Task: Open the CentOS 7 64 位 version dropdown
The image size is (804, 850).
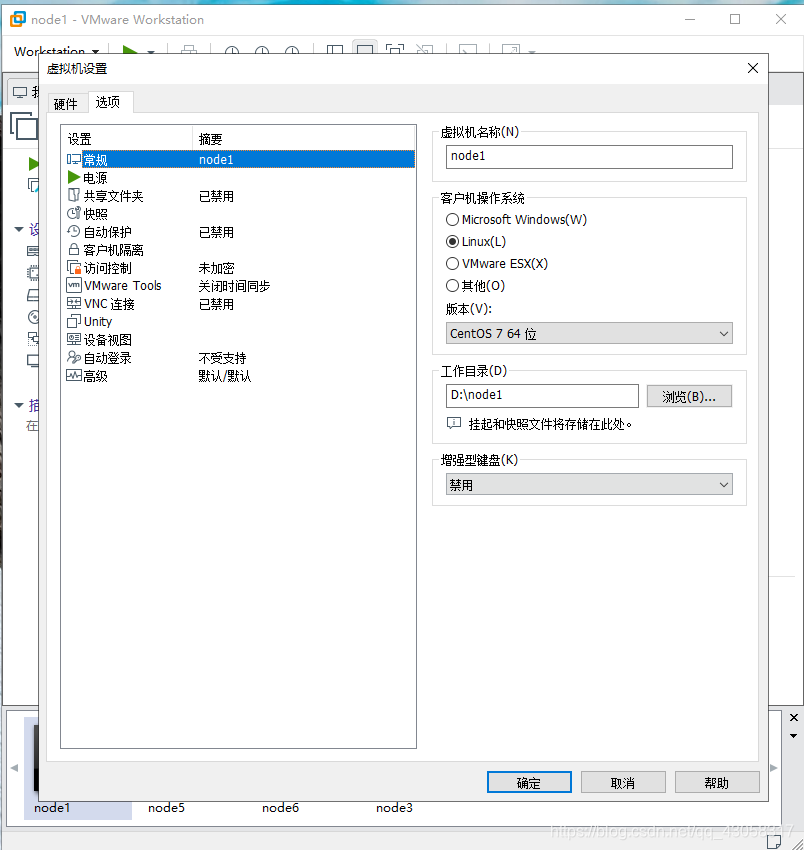Action: pos(589,333)
